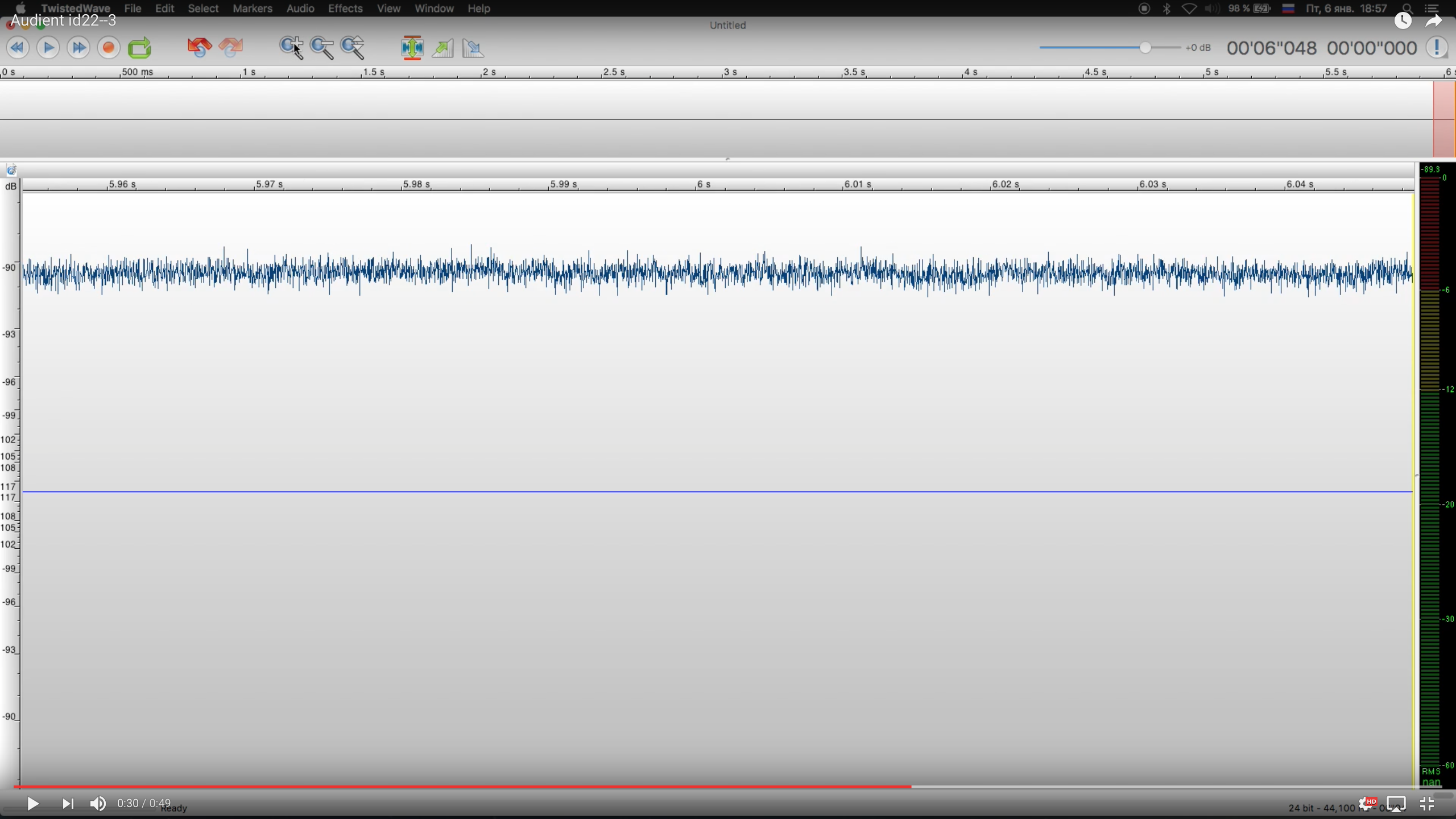Apply the fade in tool

[442, 48]
